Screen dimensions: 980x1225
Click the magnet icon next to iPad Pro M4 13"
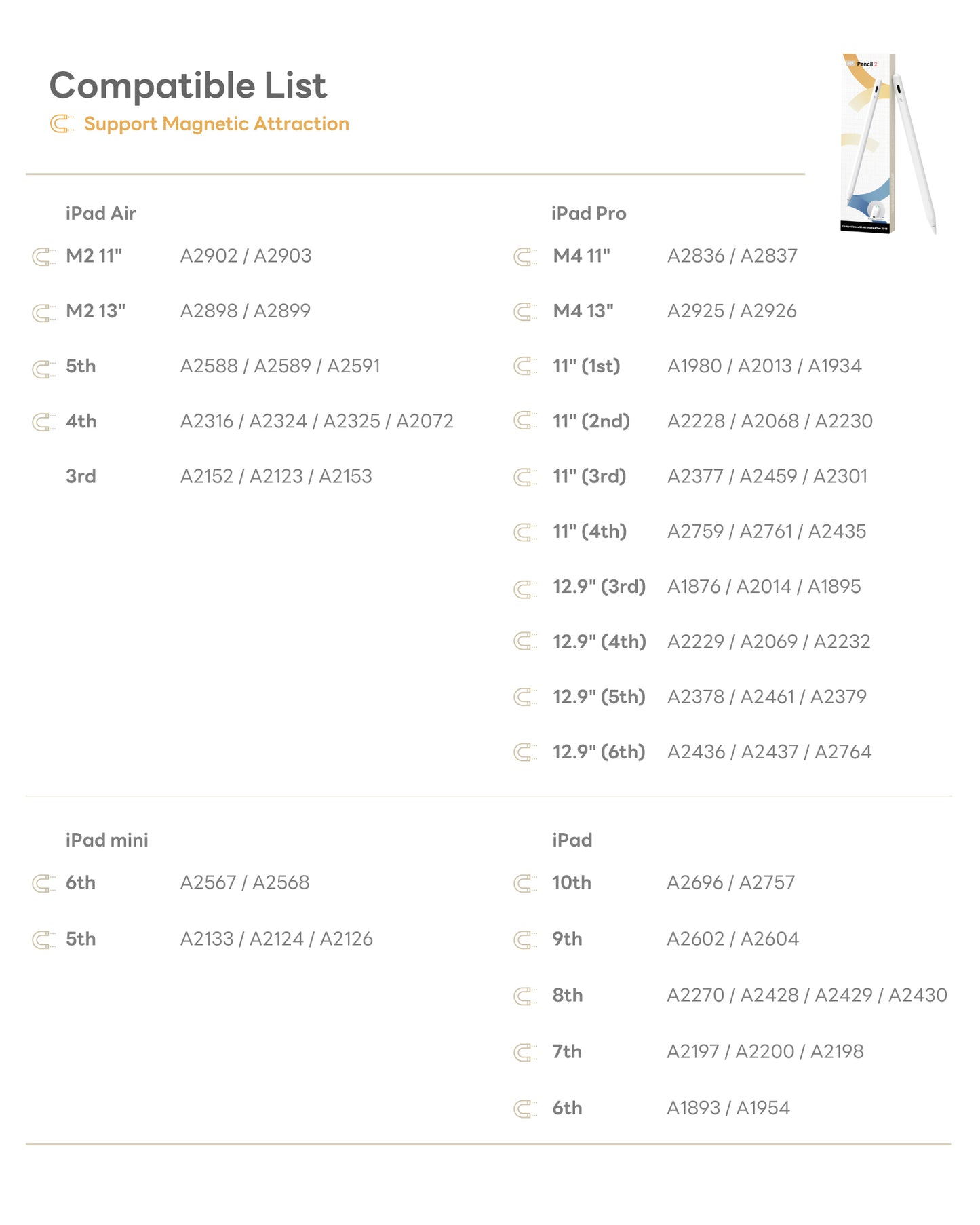pyautogui.click(x=526, y=312)
